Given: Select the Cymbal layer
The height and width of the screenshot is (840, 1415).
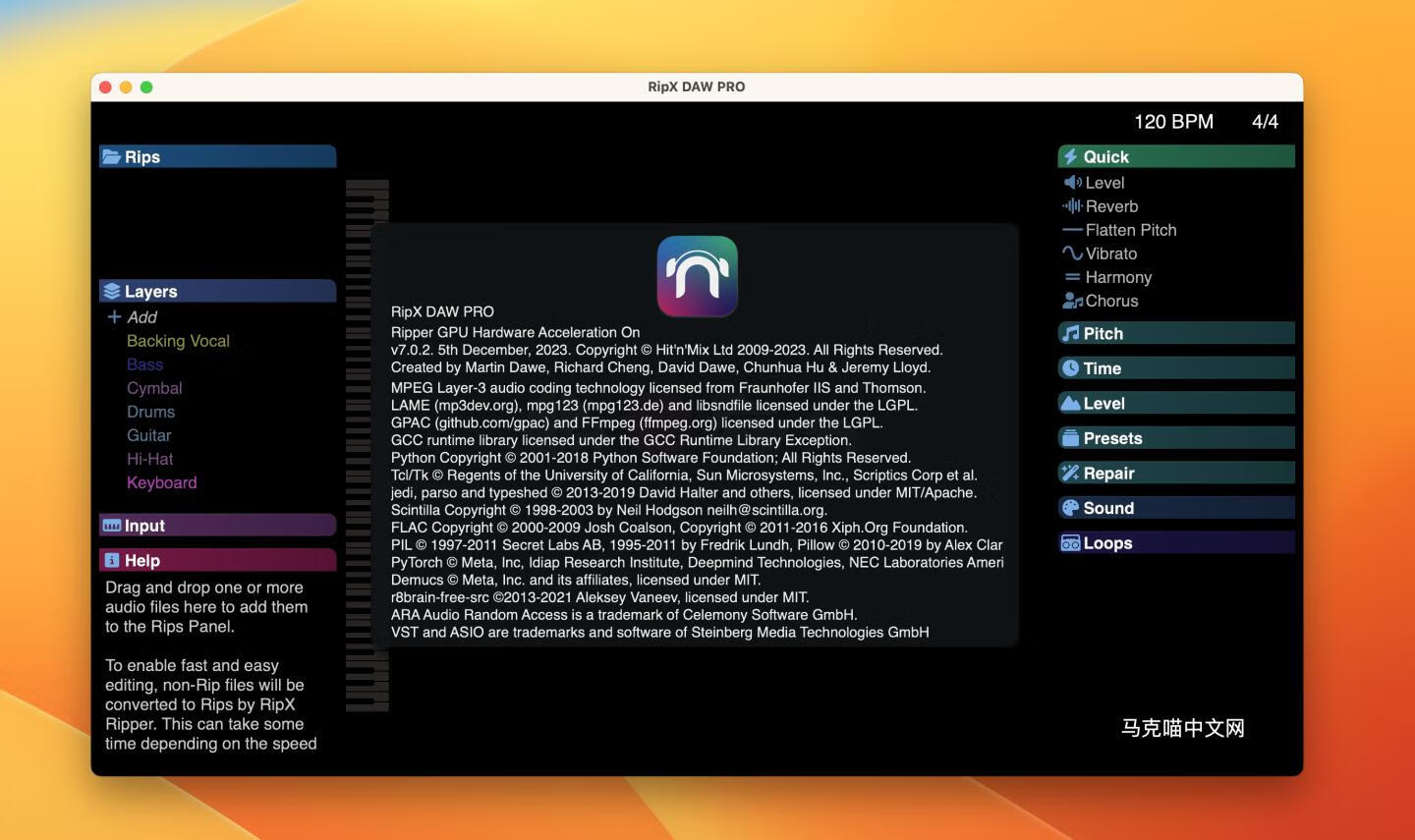Looking at the screenshot, I should pos(154,388).
